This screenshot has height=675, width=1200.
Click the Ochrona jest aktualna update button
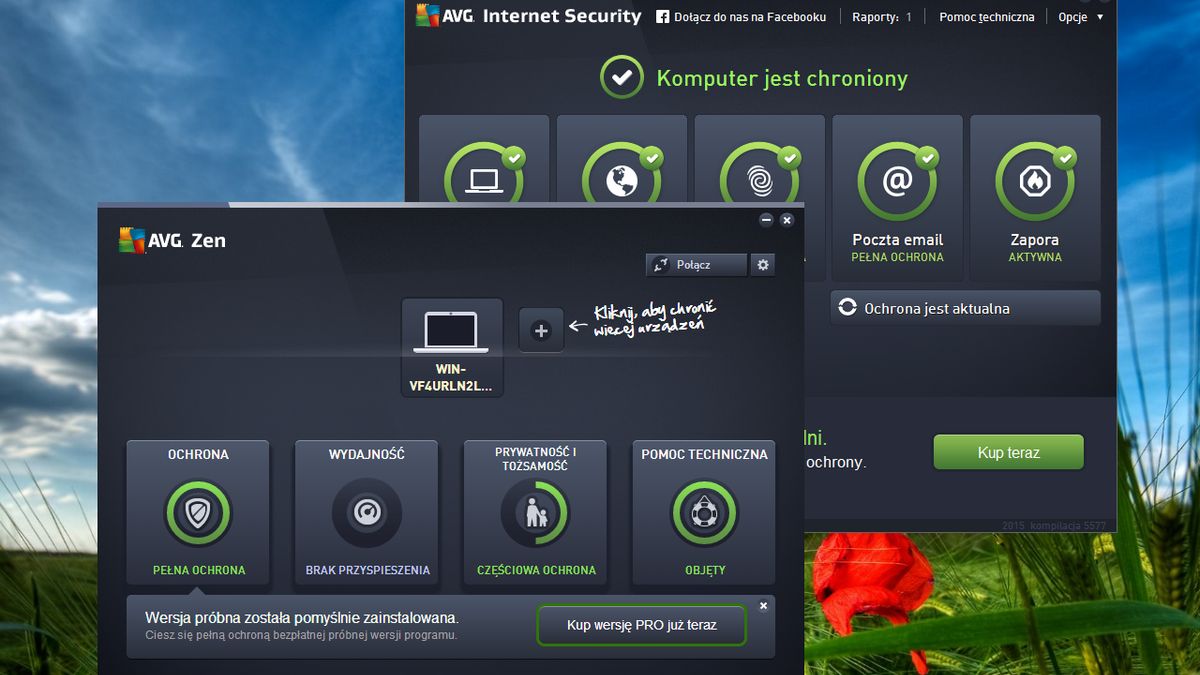point(965,308)
